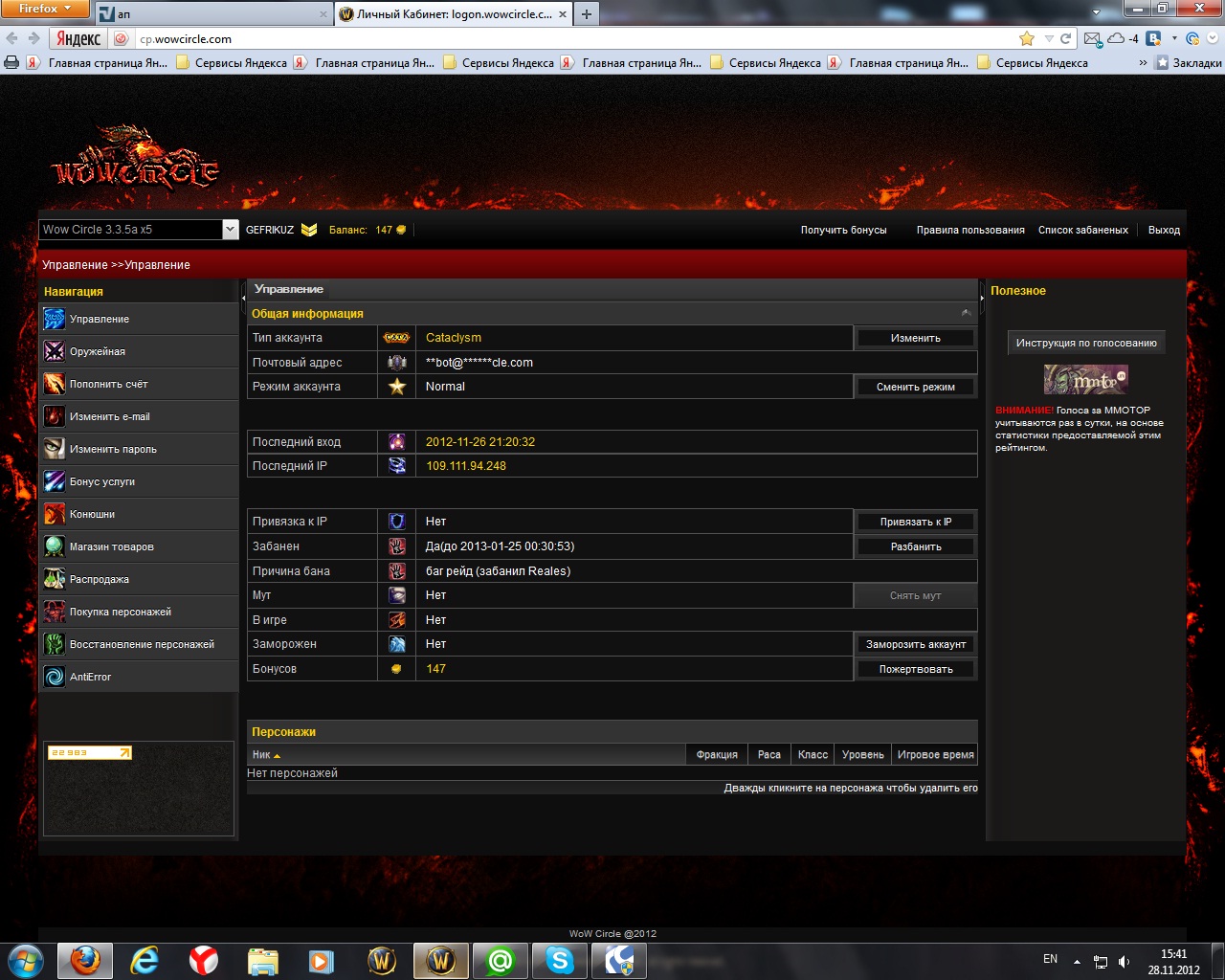1225x980 pixels.
Task: Open Пополнить счёт sidebar item
Action: [x=139, y=384]
